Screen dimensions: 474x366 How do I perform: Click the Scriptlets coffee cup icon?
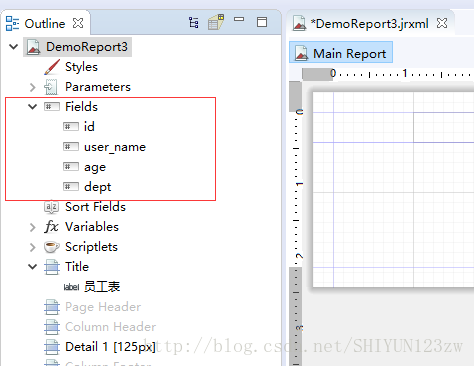click(52, 247)
